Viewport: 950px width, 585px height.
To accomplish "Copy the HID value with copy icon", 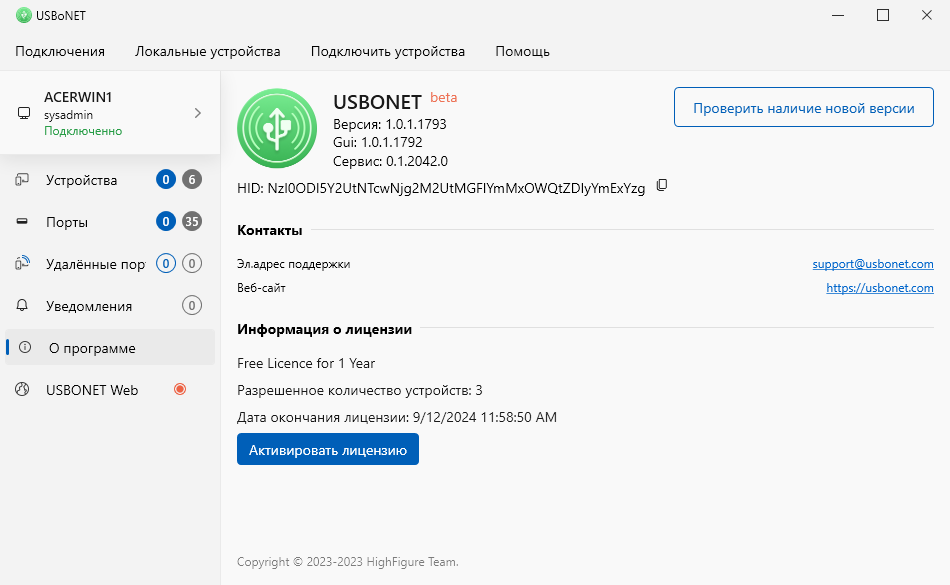I will (662, 185).
